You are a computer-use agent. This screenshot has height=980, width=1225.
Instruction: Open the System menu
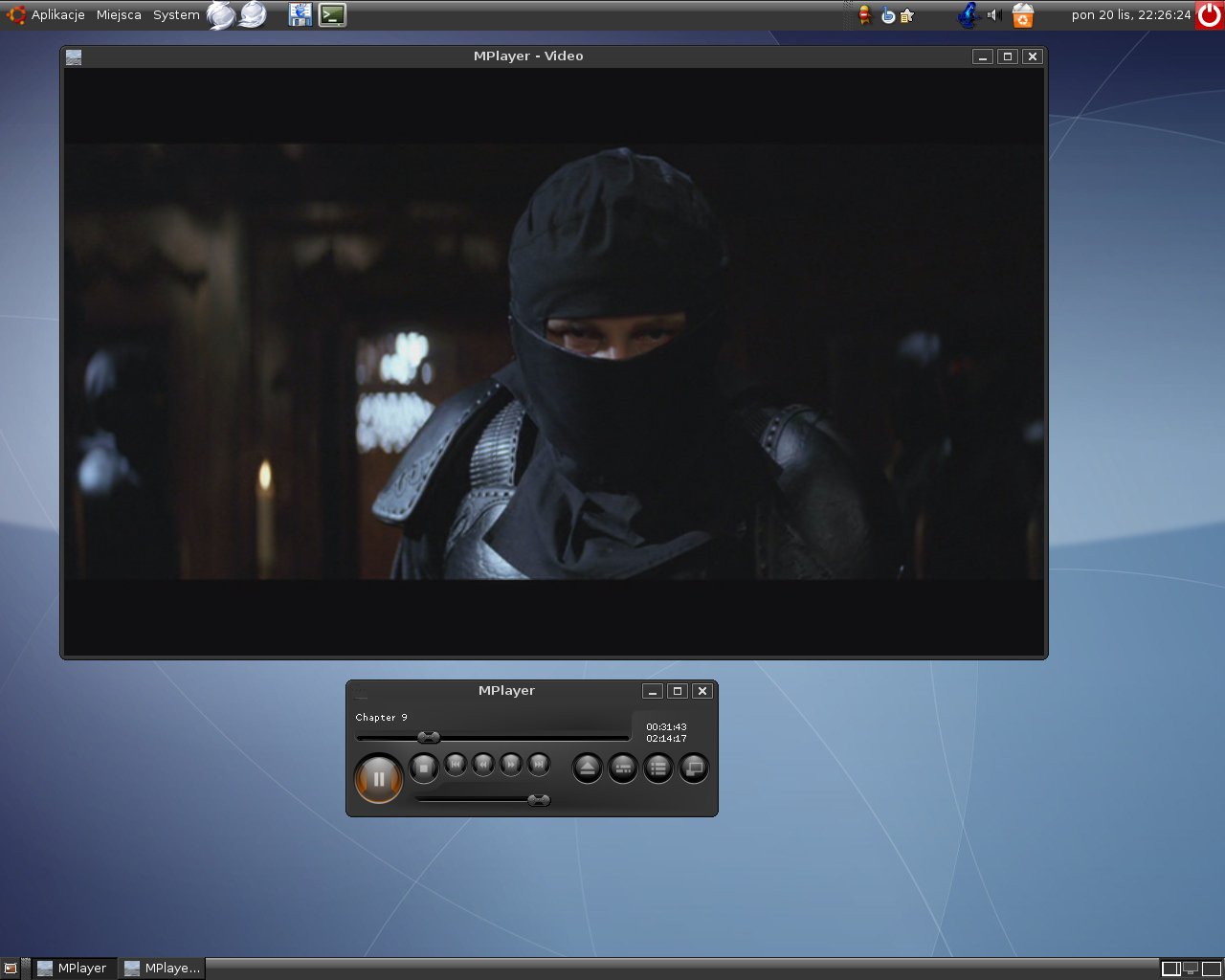(x=176, y=14)
